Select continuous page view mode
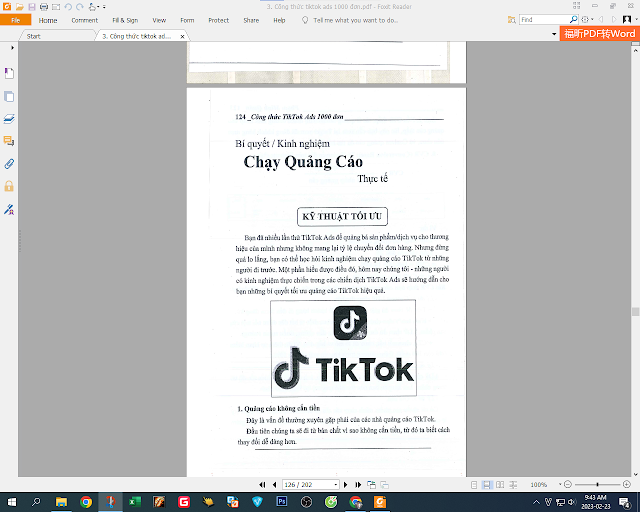 (x=487, y=485)
